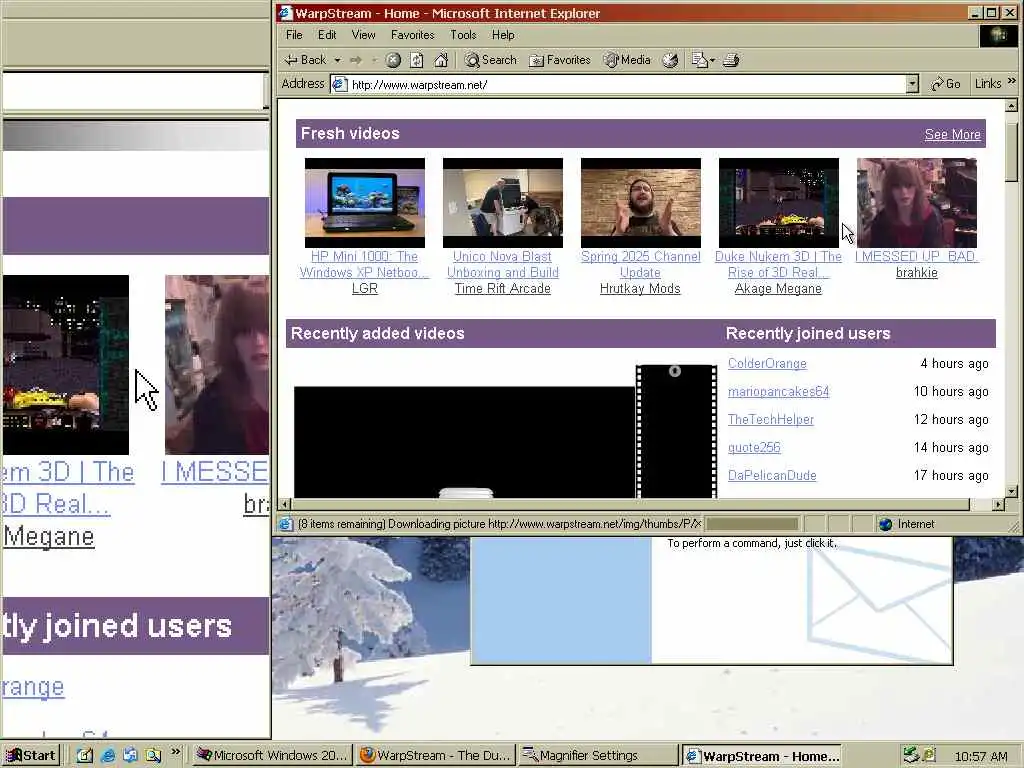This screenshot has height=768, width=1024.
Task: Click the vertical scrollbar down arrow
Action: [1011, 491]
